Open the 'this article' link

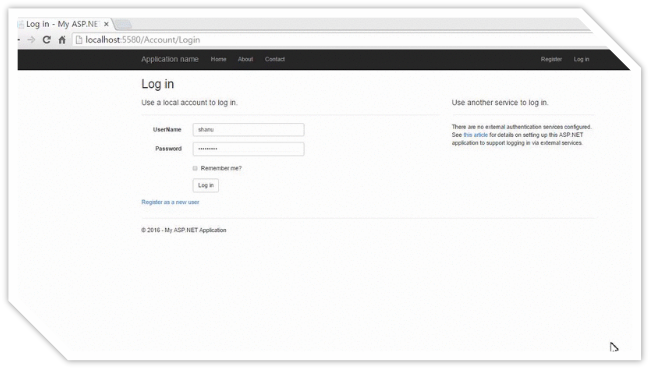[475, 135]
